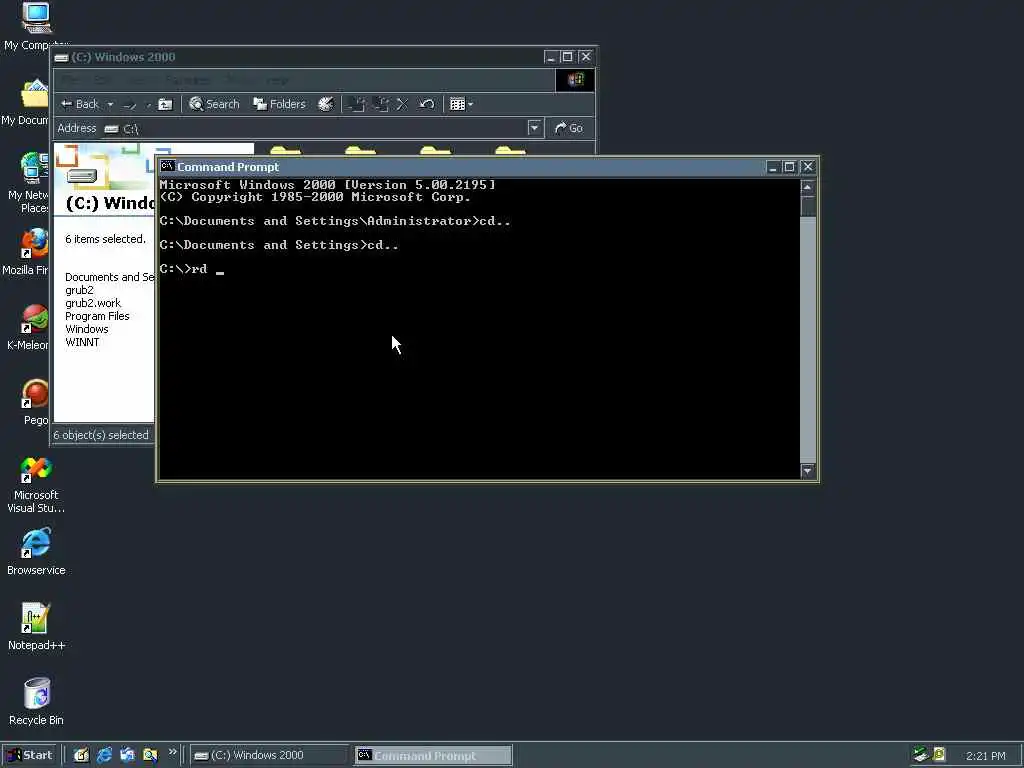Close the Command Prompt window
The image size is (1024, 768).
(808, 167)
